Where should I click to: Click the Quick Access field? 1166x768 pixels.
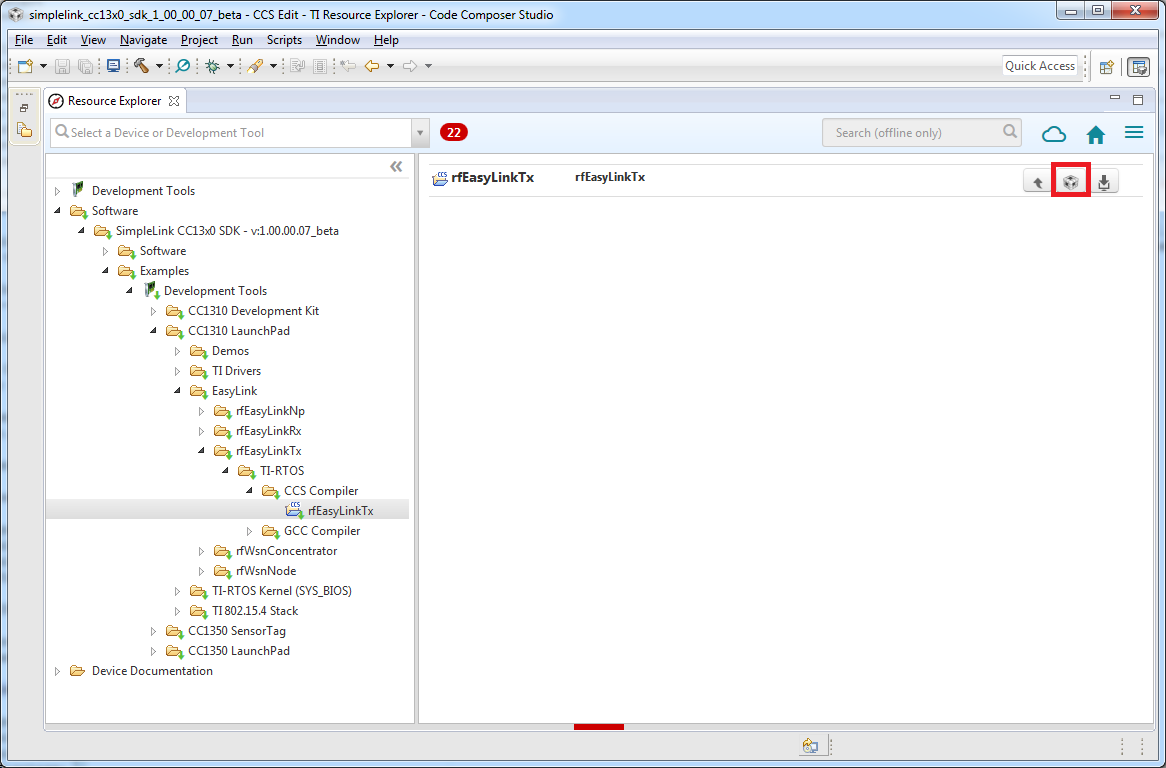[1040, 66]
